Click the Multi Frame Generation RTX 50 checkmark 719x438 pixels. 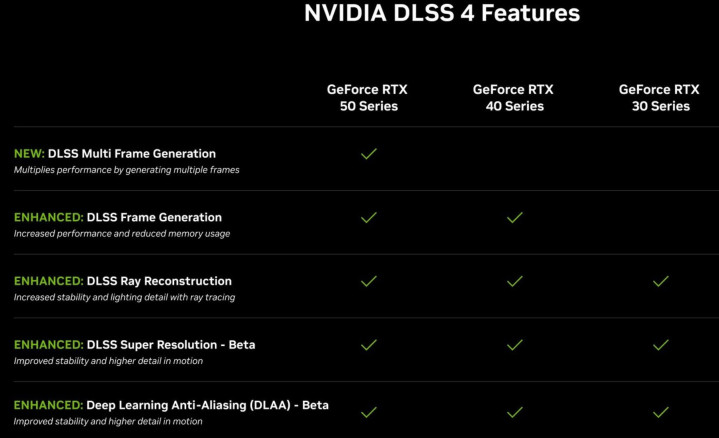pyautogui.click(x=368, y=154)
